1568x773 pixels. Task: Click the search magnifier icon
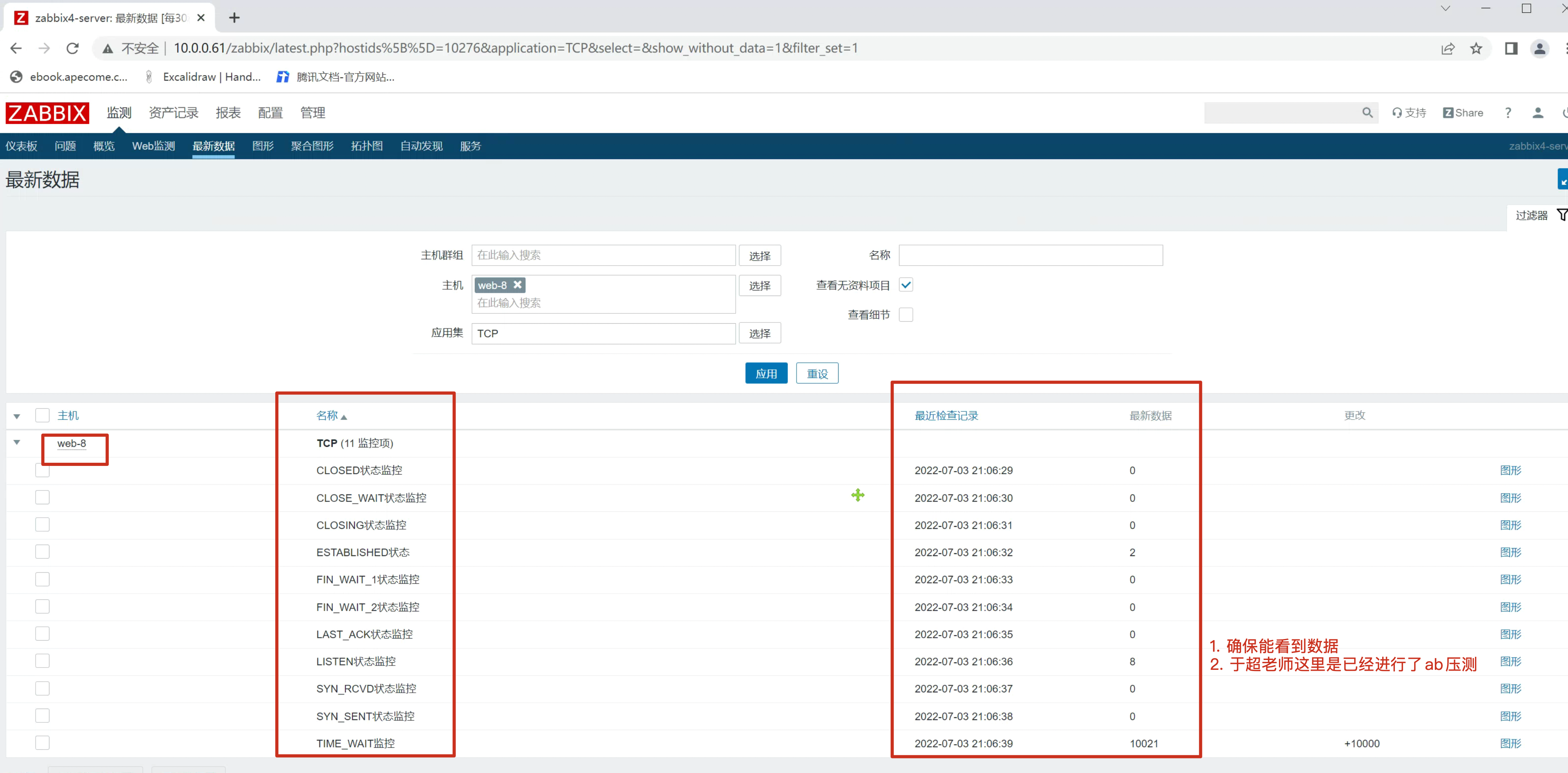pyautogui.click(x=1366, y=113)
